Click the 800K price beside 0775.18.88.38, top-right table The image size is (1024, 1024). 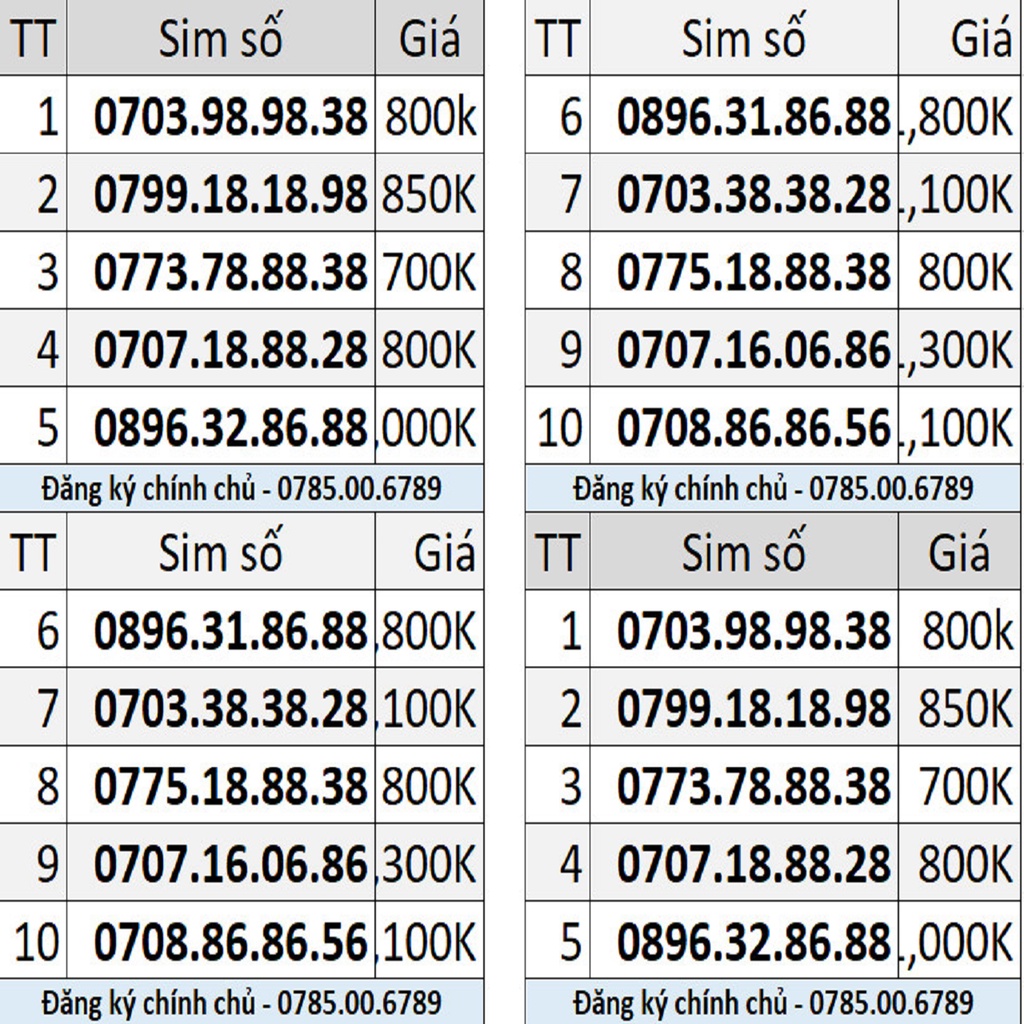965,272
